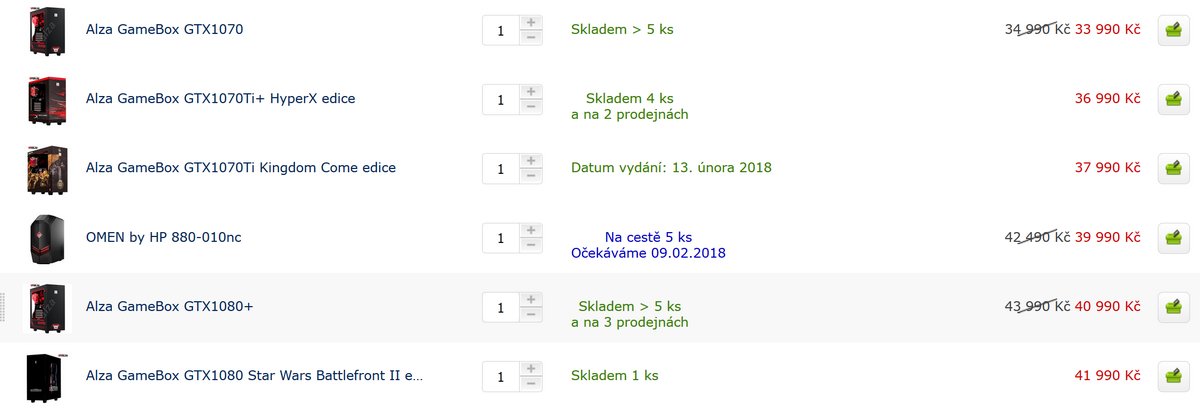Open the Alza GameBox GTX1070 product link

pos(165,30)
